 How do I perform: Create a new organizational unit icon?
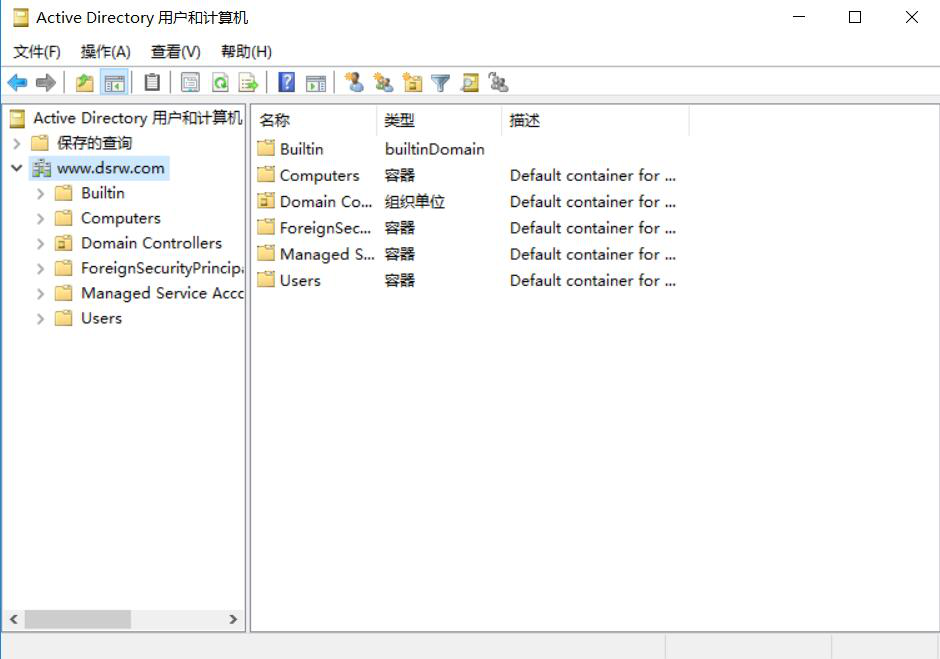412,83
